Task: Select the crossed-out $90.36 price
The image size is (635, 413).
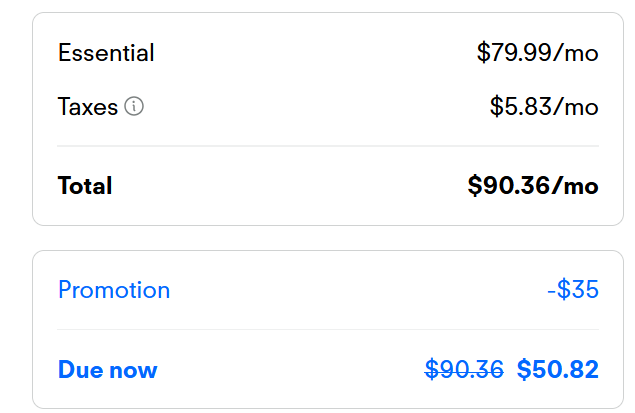Action: click(x=464, y=370)
